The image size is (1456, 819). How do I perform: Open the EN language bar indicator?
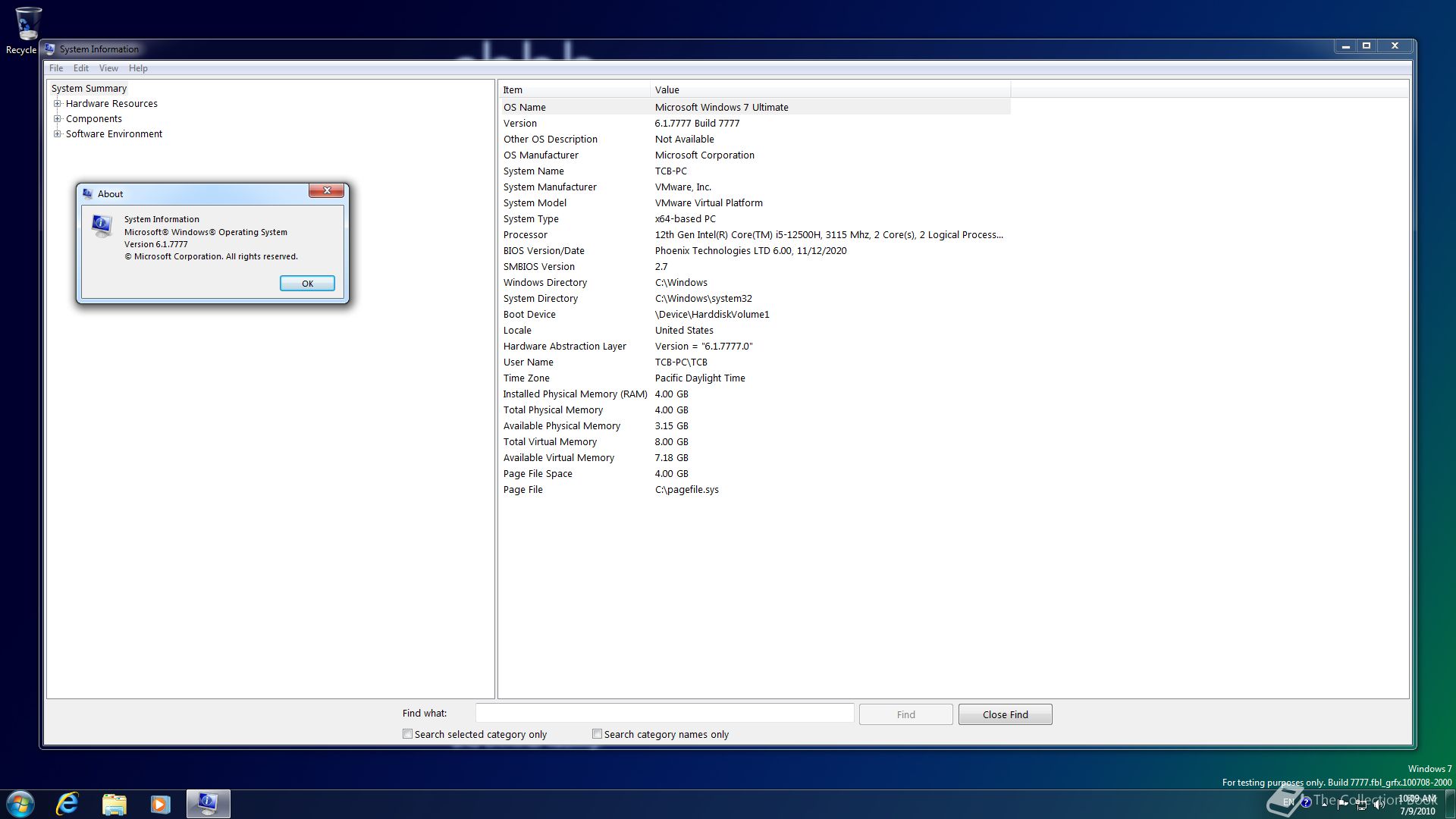click(x=1288, y=802)
